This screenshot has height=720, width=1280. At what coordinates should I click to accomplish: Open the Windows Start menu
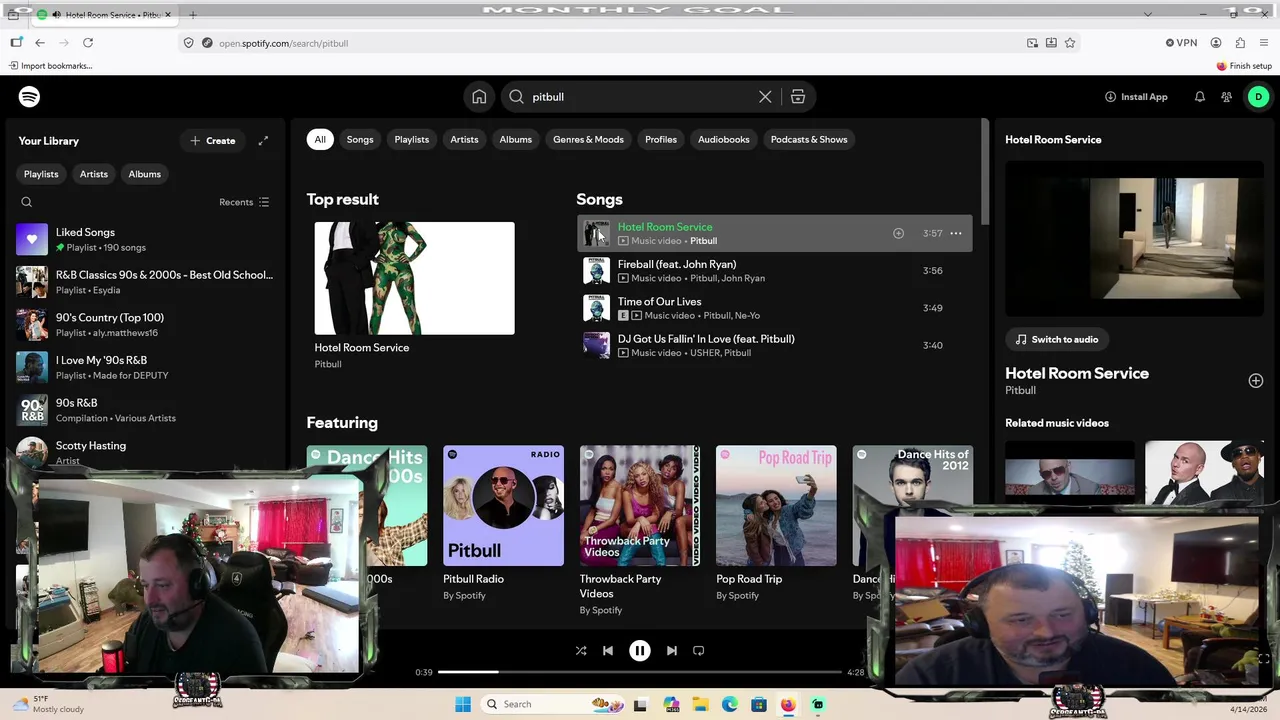click(x=463, y=705)
